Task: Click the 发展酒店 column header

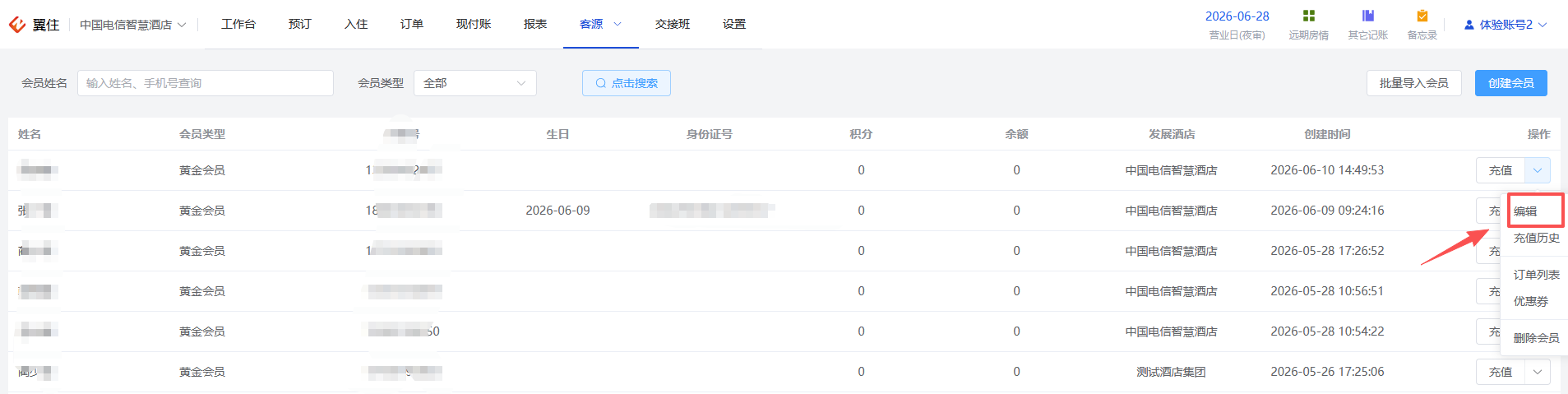Action: point(1172,134)
